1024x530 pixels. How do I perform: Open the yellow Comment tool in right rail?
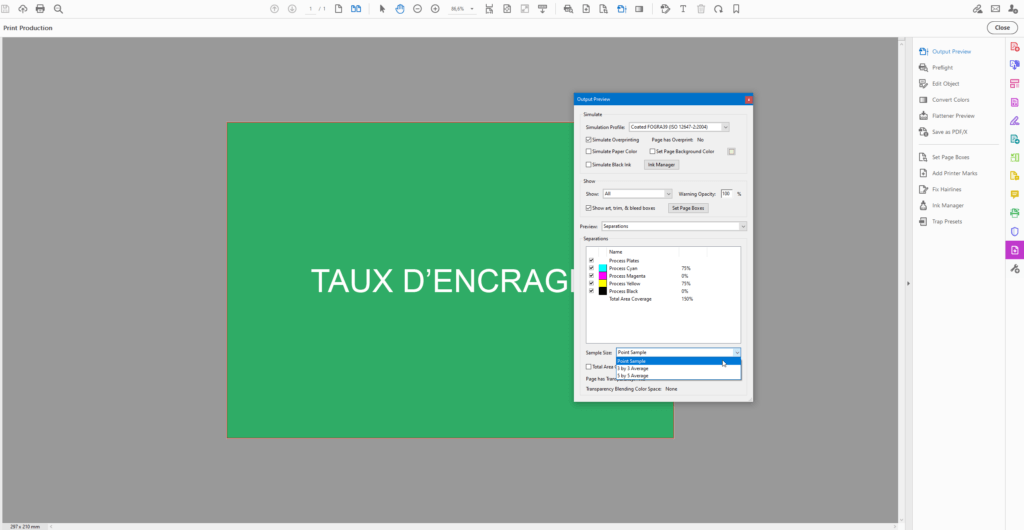(x=1014, y=195)
